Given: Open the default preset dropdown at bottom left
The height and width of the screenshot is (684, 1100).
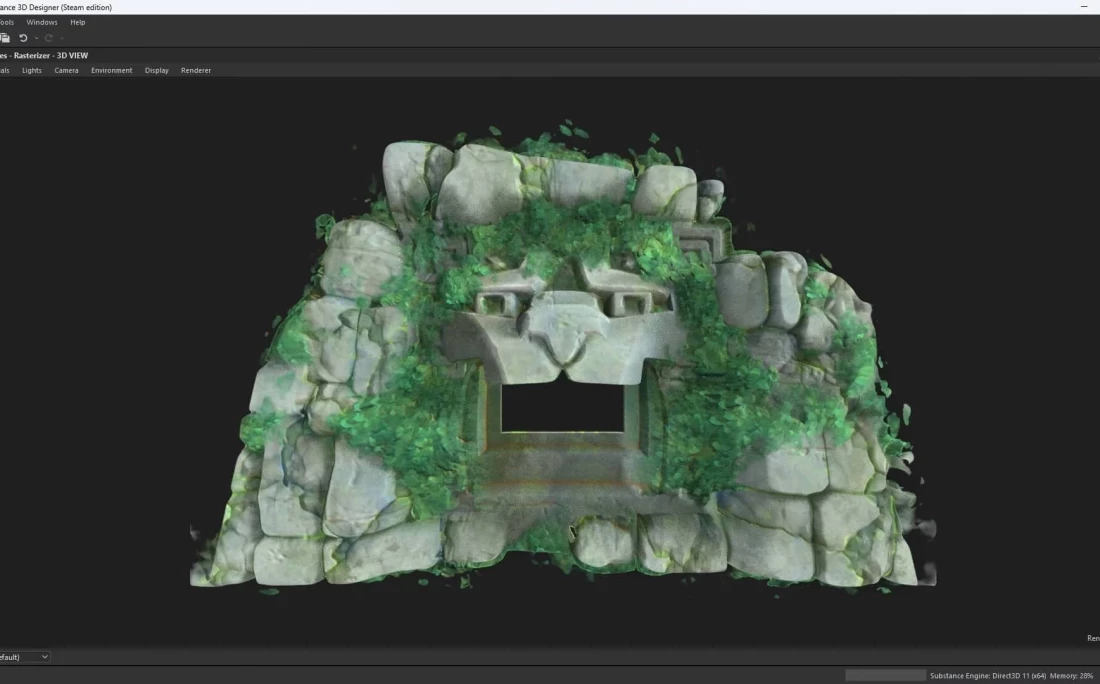Looking at the screenshot, I should pyautogui.click(x=24, y=657).
